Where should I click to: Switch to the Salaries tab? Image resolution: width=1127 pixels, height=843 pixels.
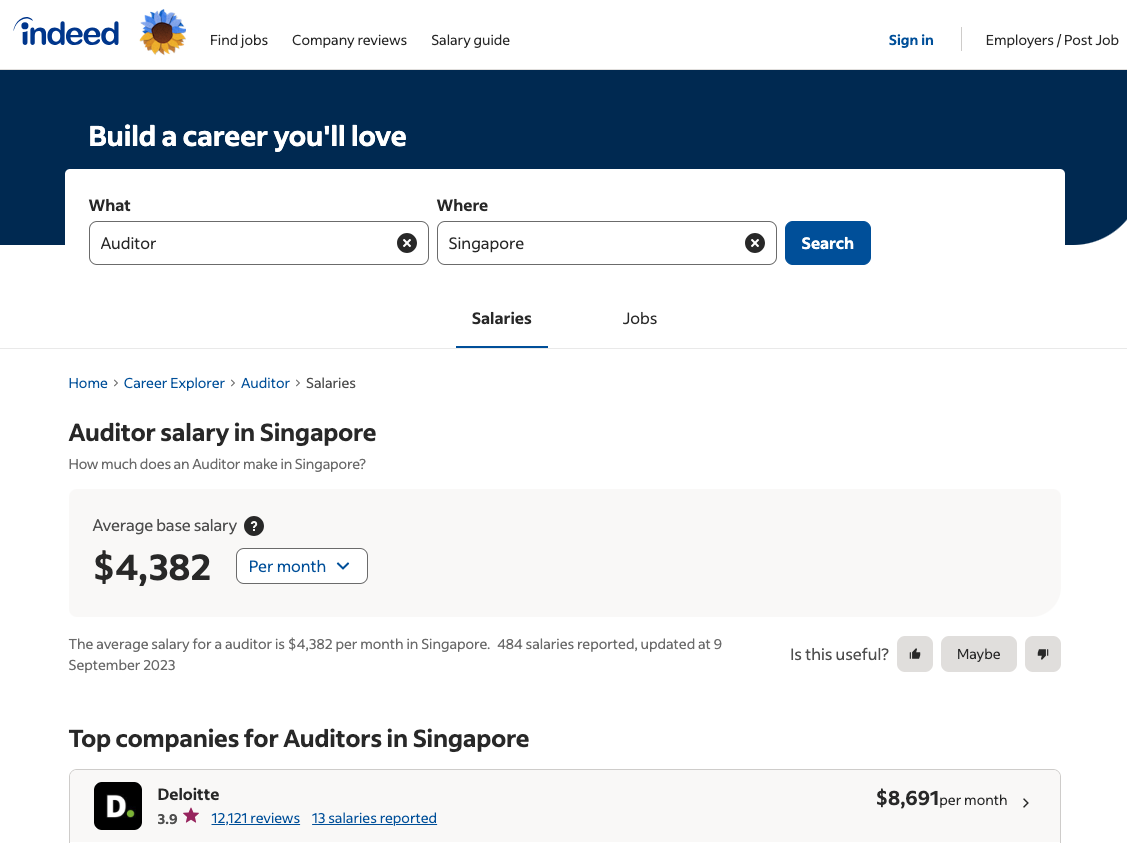point(502,318)
